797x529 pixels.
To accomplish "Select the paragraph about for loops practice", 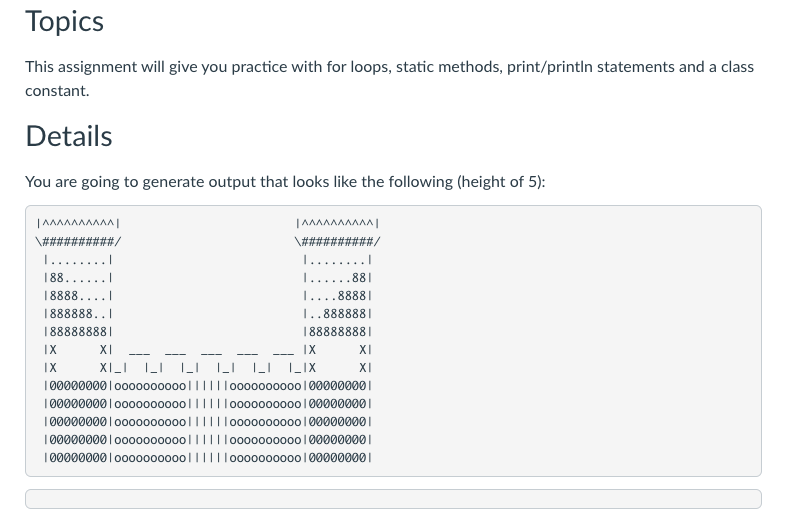I will coord(389,78).
